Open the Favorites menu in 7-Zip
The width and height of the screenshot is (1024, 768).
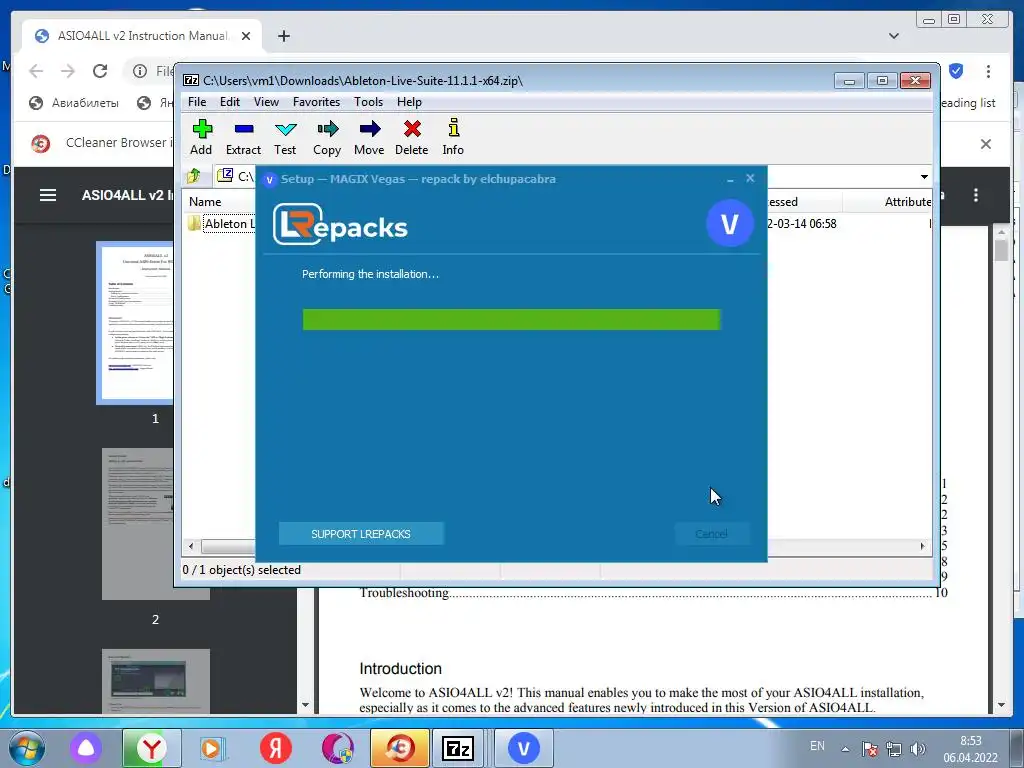point(316,102)
